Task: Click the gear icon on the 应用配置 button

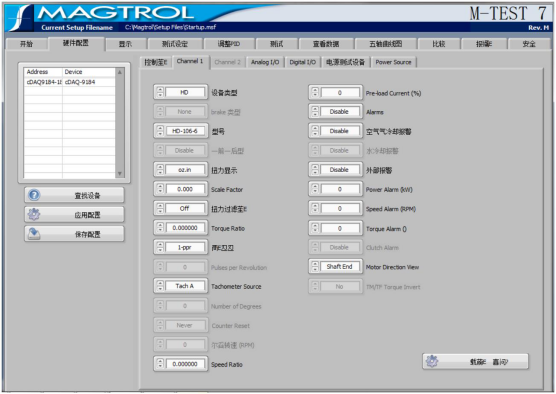Action: [34, 214]
